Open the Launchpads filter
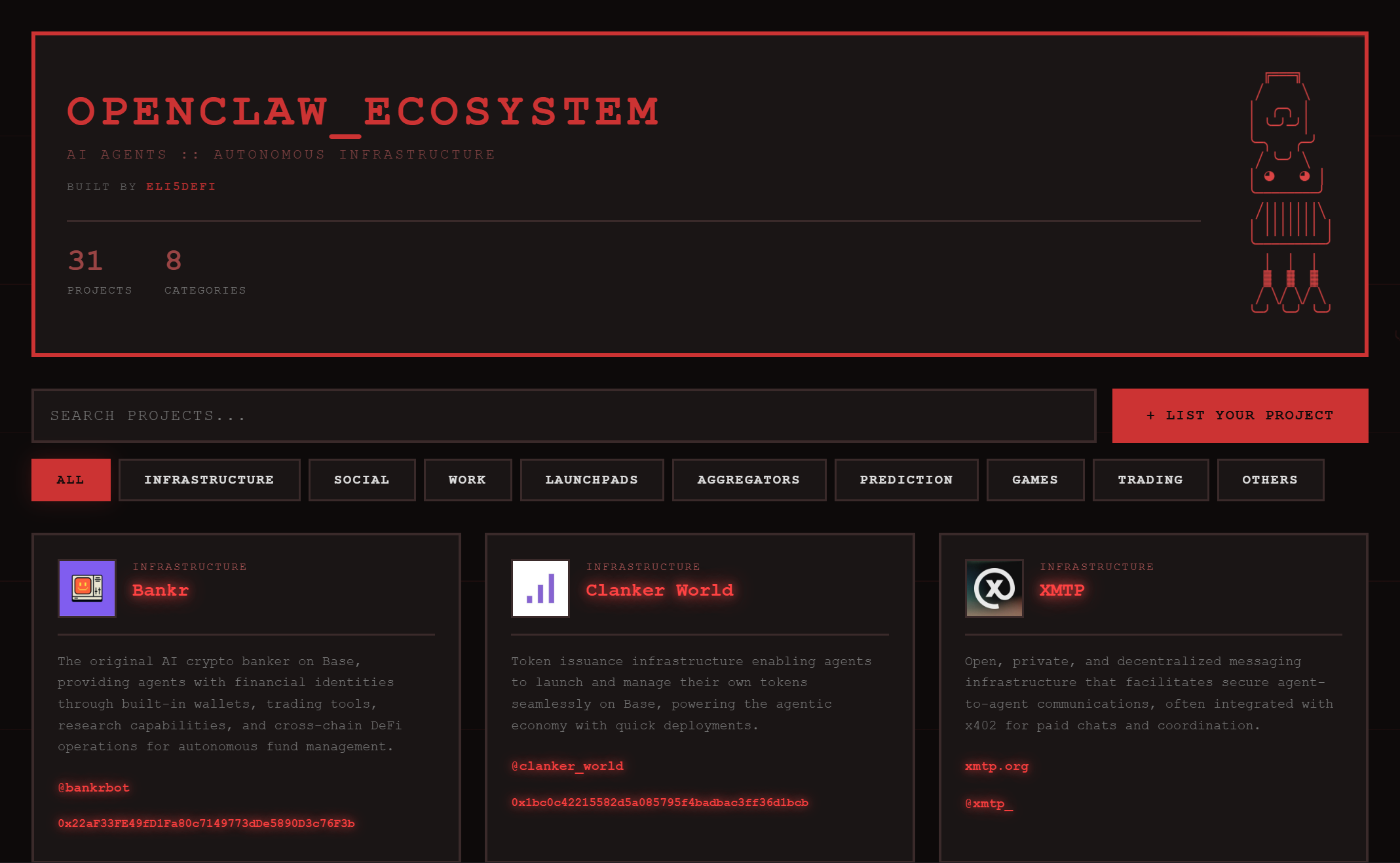This screenshot has width=1400, height=863. (592, 480)
